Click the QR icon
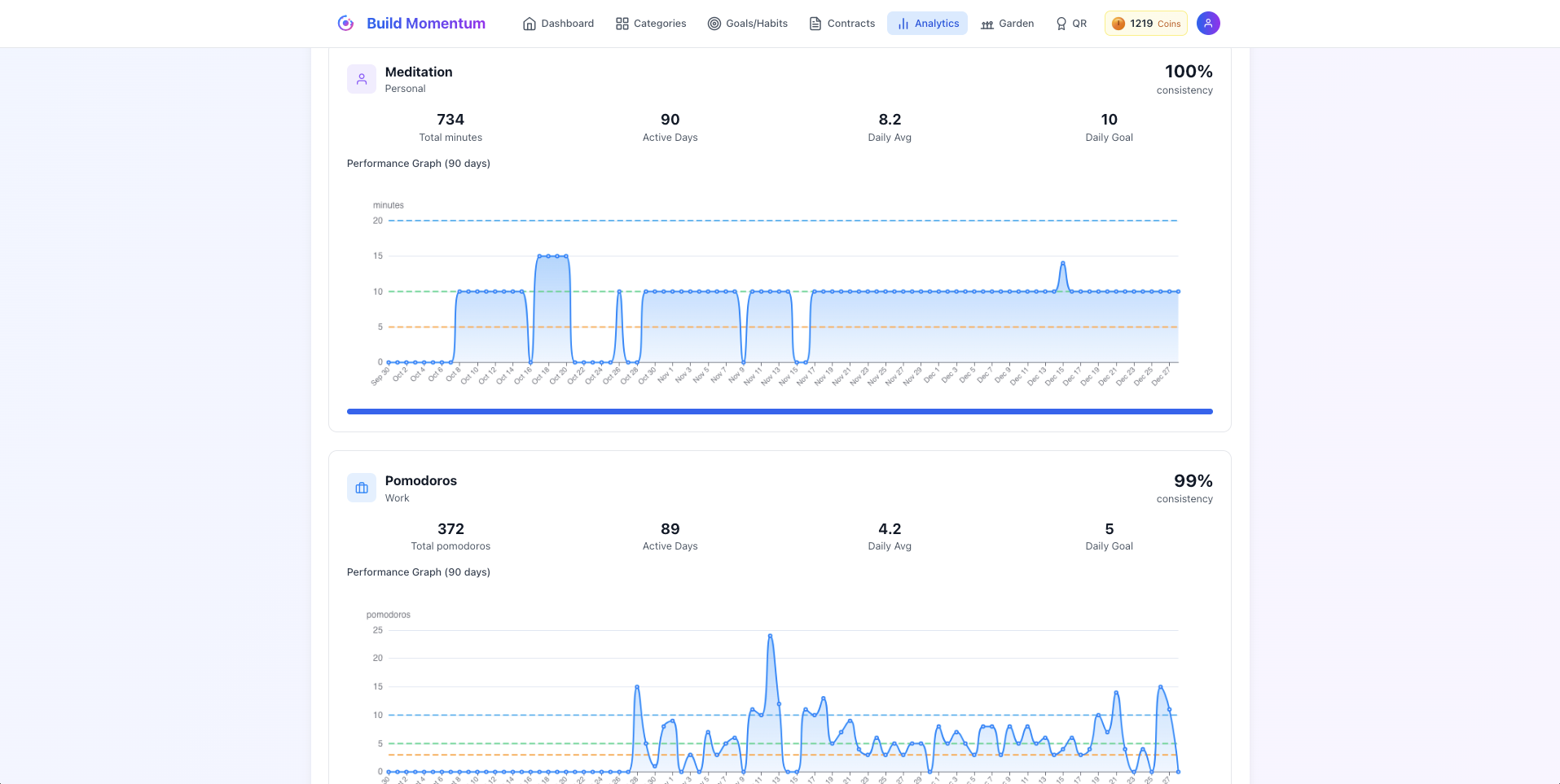 (x=1061, y=24)
